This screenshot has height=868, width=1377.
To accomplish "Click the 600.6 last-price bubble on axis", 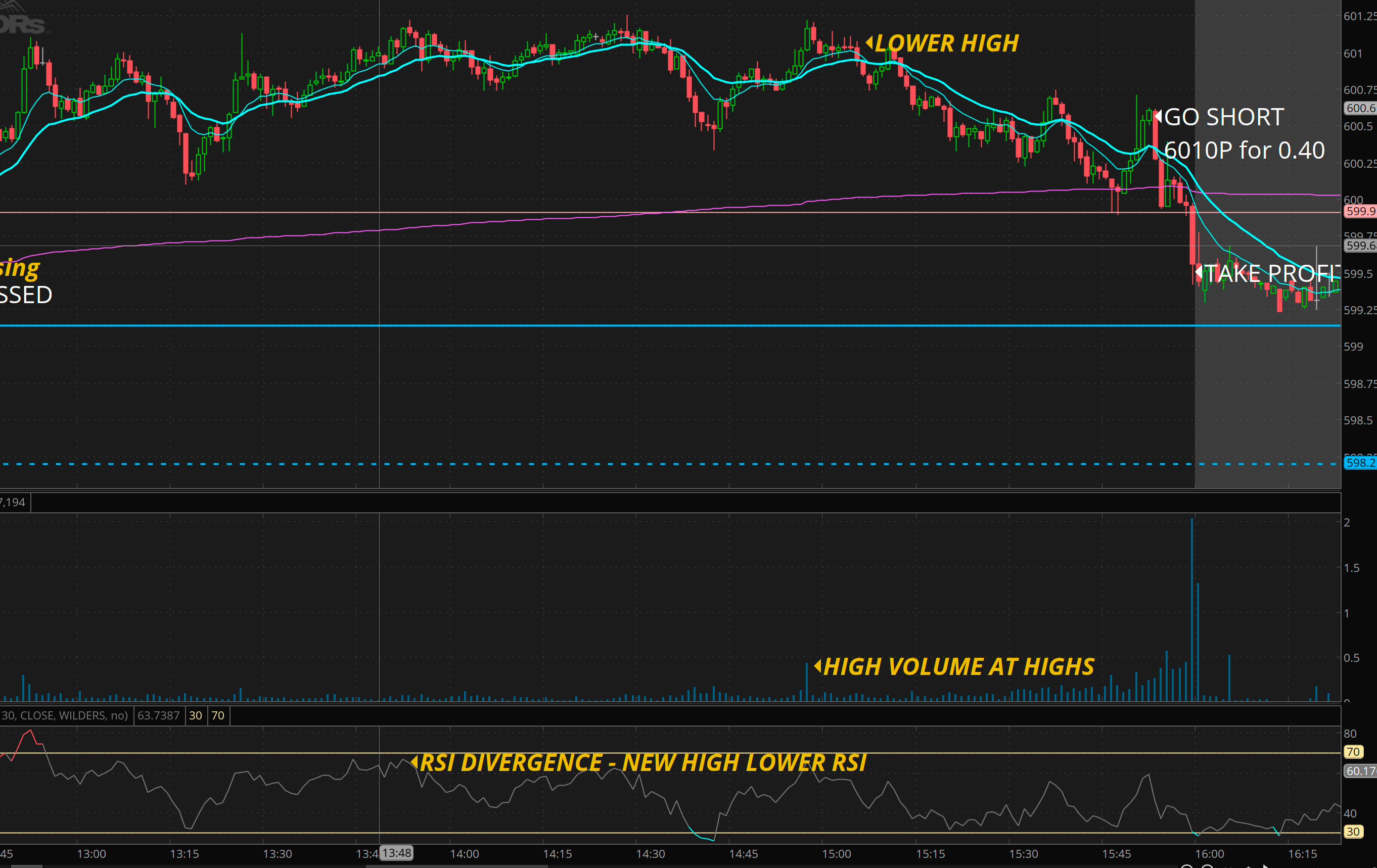I will 1359,108.
